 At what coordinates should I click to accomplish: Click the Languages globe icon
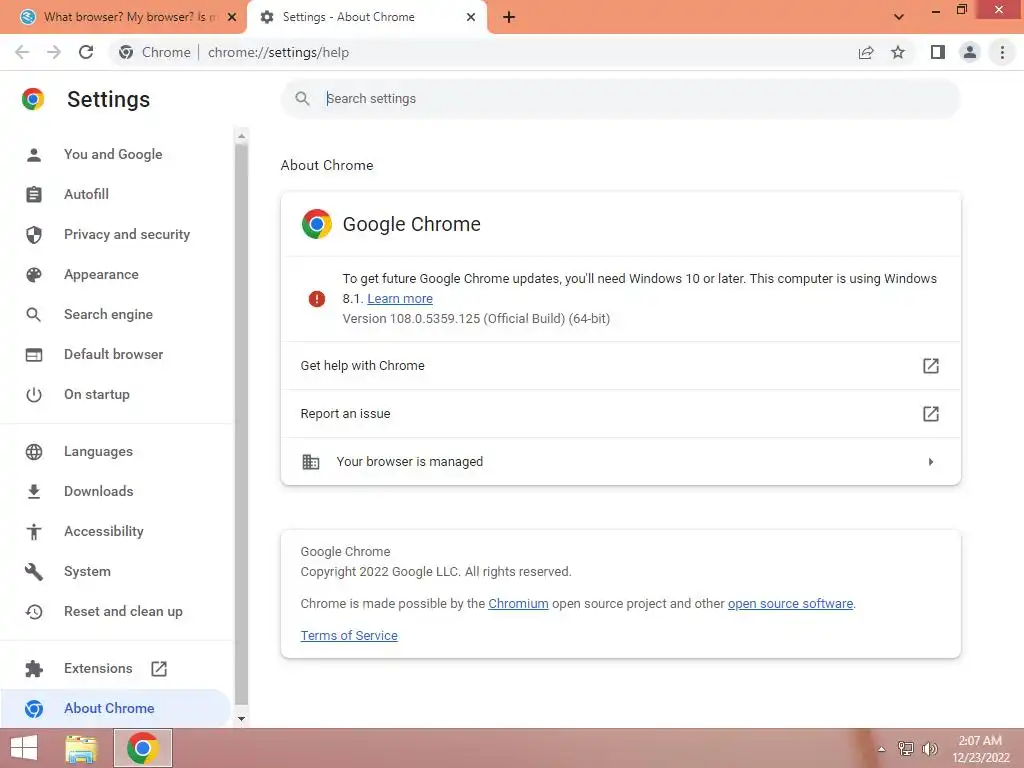[x=34, y=452]
